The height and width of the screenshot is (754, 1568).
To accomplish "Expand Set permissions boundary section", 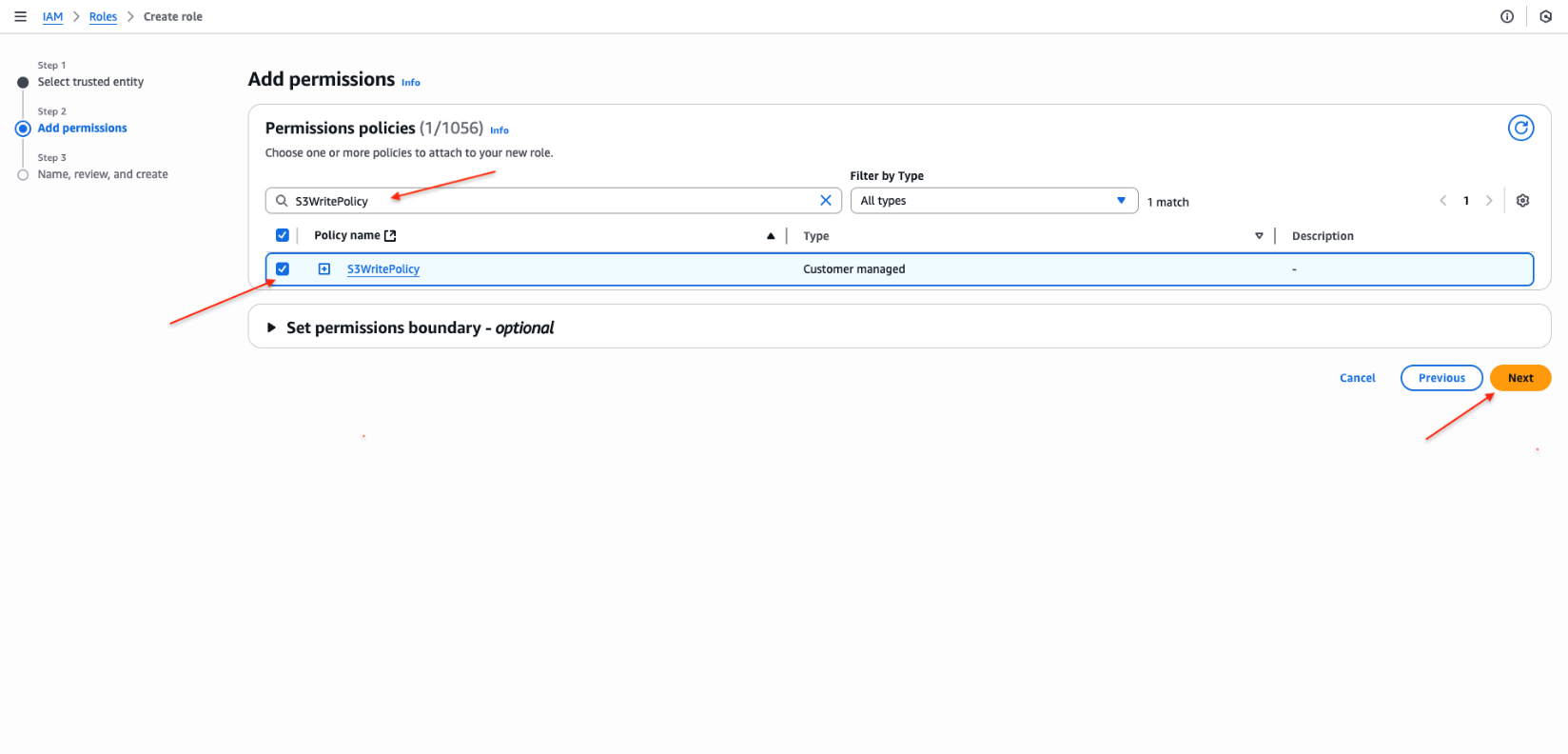I will [272, 327].
